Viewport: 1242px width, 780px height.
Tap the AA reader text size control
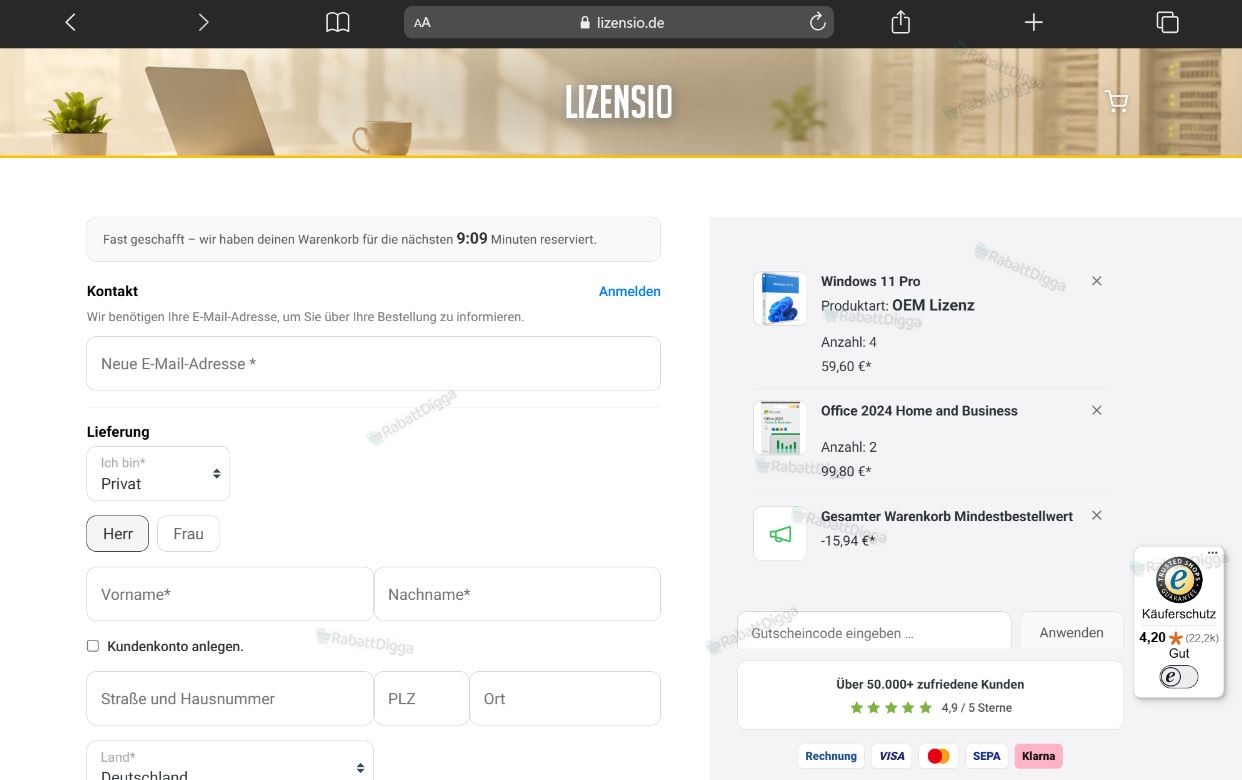click(x=422, y=22)
